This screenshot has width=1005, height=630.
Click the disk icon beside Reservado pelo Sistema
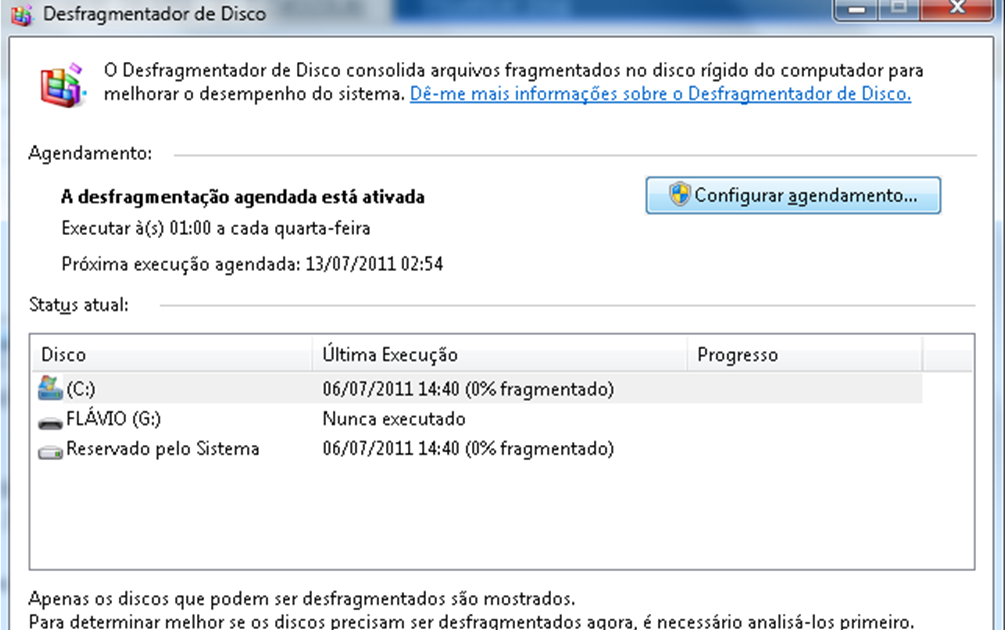click(49, 449)
